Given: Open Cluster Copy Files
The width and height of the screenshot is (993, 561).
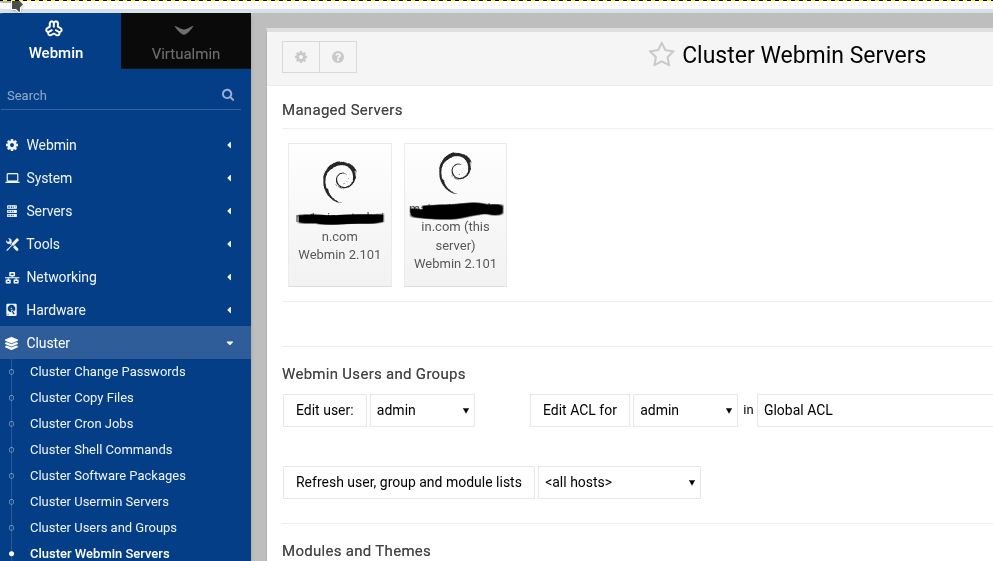Looking at the screenshot, I should 82,398.
